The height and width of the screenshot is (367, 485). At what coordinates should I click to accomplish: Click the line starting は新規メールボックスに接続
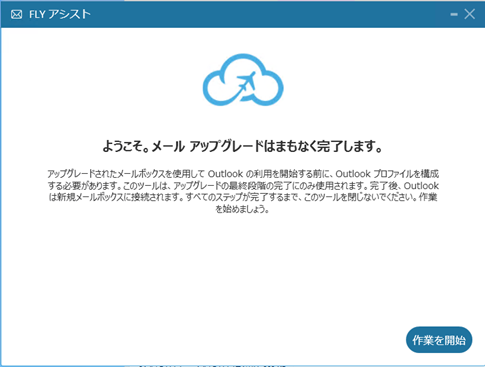[243, 197]
